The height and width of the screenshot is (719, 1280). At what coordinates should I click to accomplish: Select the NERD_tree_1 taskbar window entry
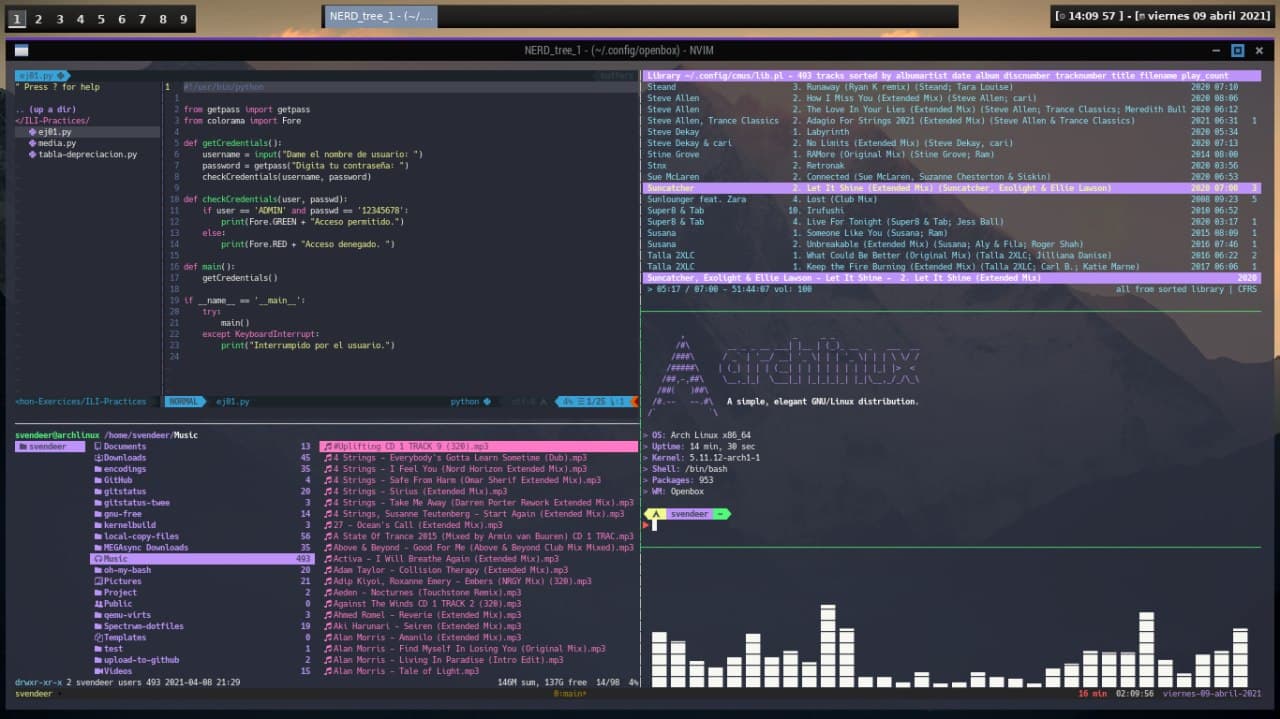click(381, 17)
